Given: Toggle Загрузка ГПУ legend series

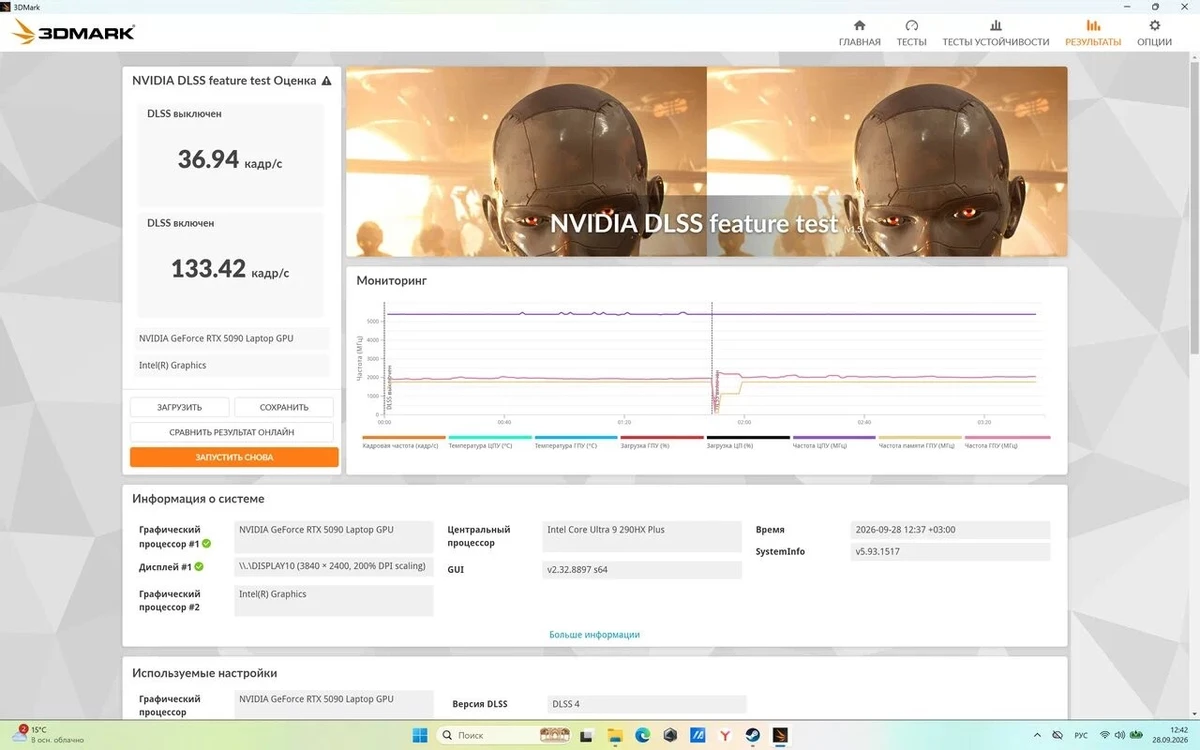Looking at the screenshot, I should tap(662, 442).
